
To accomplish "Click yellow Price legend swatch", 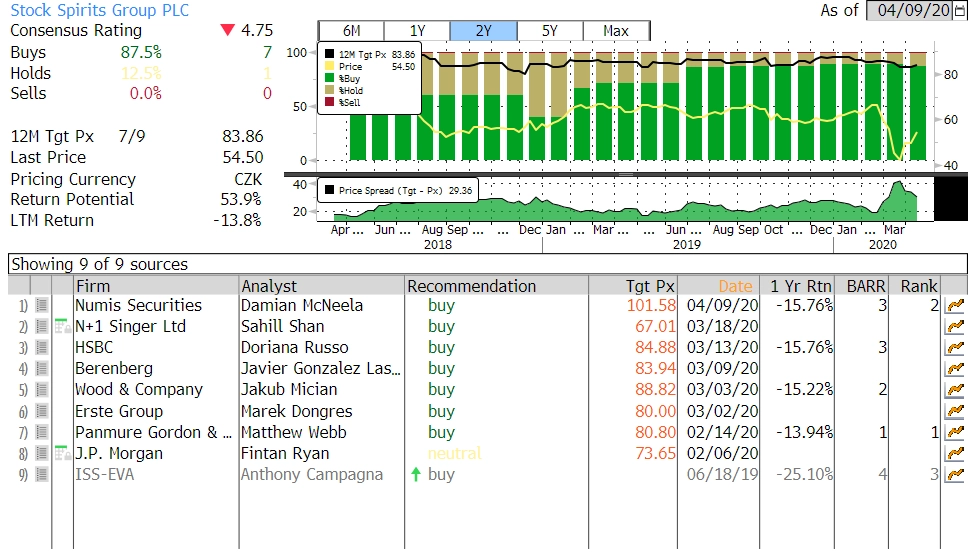I will pyautogui.click(x=329, y=67).
